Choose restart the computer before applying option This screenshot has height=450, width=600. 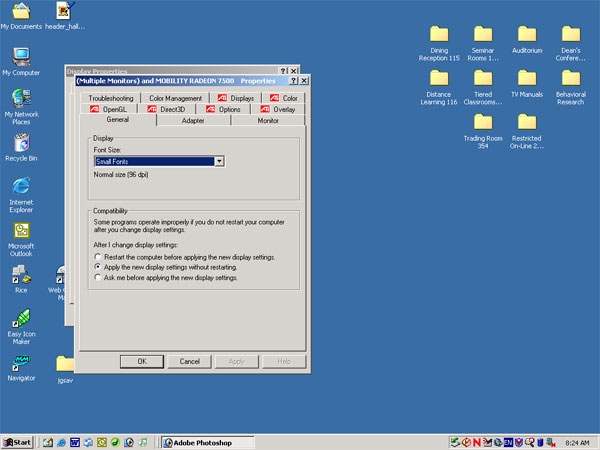[184, 257]
